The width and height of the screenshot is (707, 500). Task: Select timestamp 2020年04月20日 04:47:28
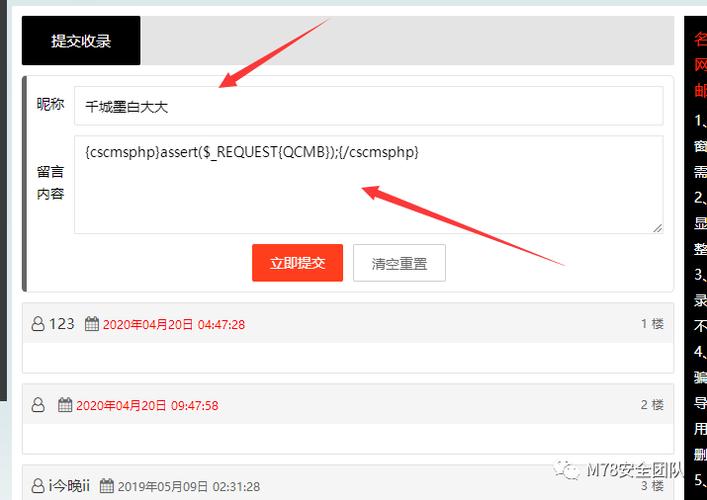click(x=174, y=325)
